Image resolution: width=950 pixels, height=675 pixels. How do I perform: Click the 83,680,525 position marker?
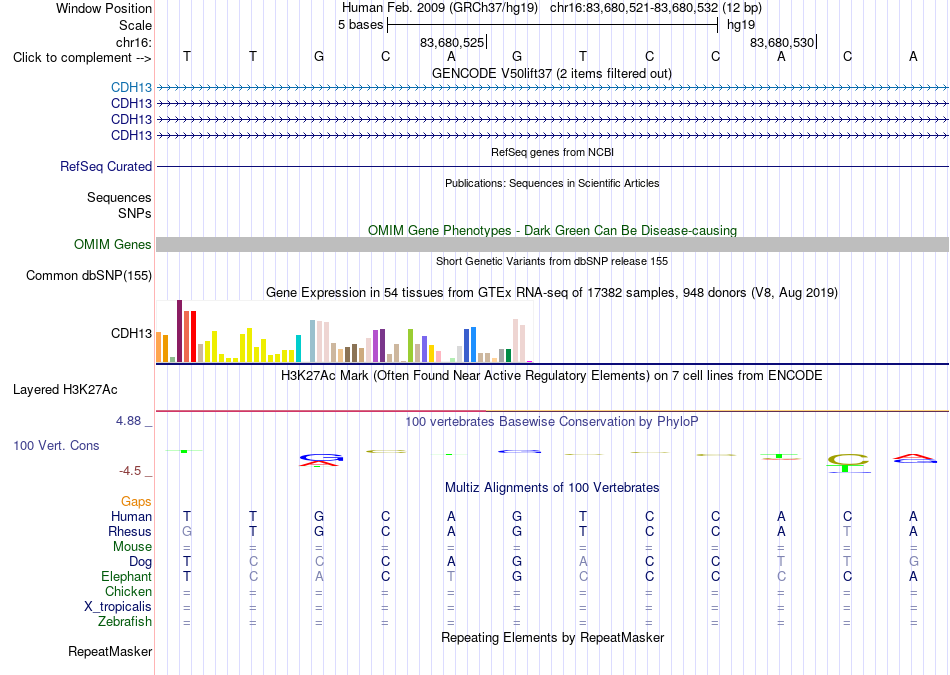452,42
